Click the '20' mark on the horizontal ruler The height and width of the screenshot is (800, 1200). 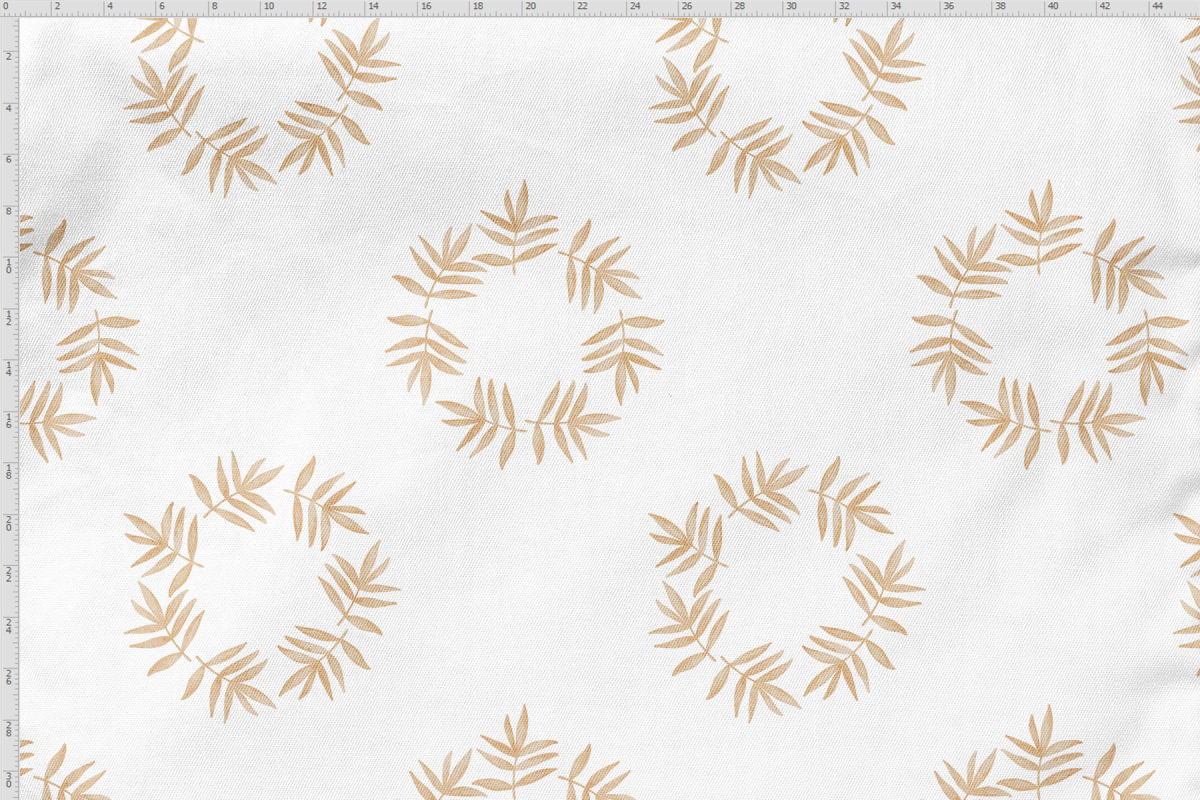click(530, 6)
